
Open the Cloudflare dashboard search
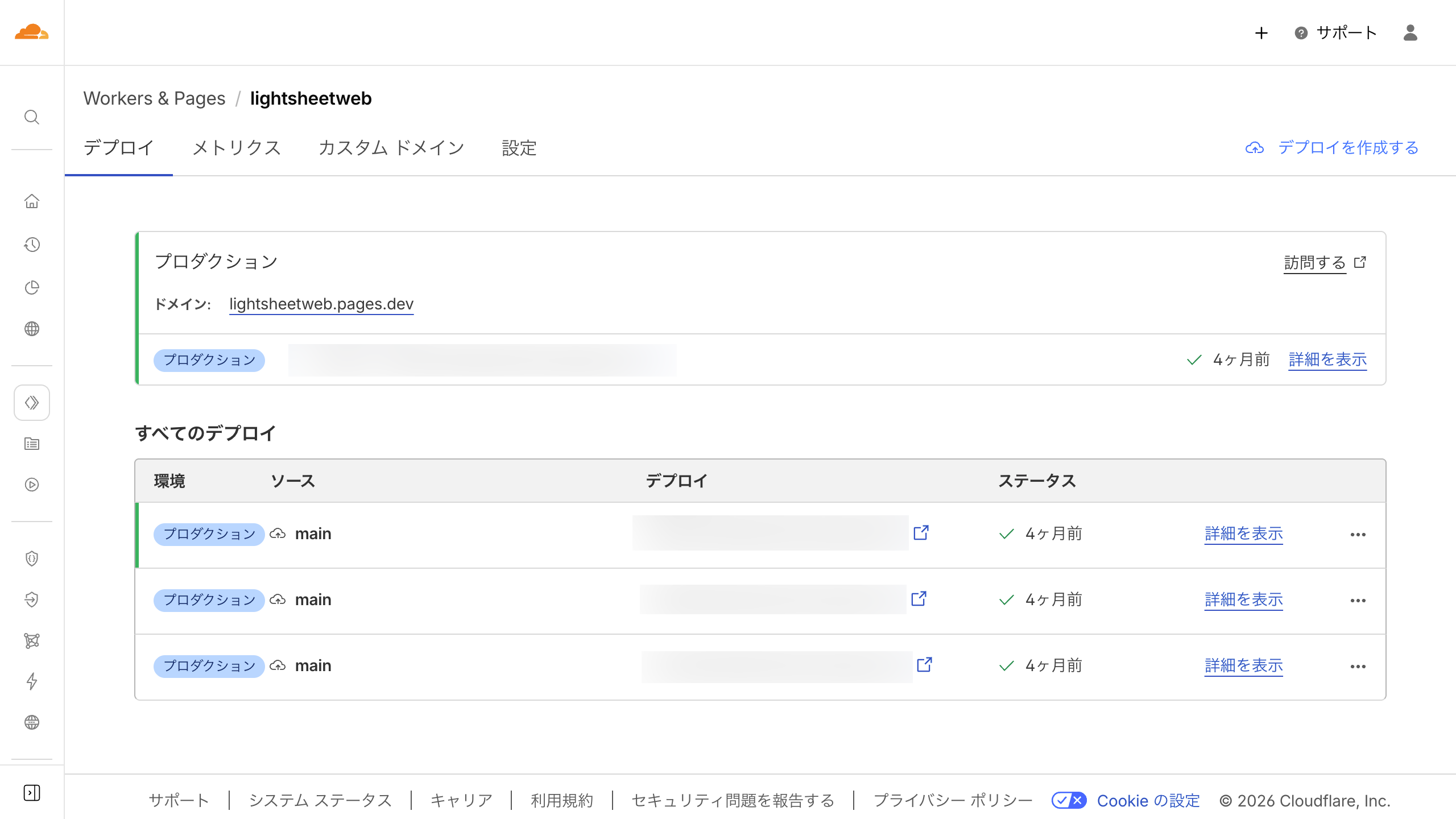(32, 117)
